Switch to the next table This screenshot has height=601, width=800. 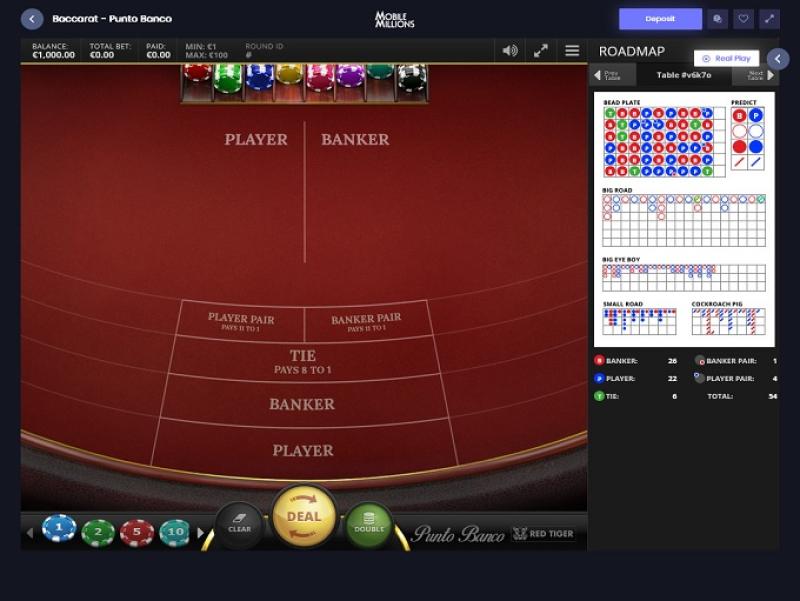[759, 76]
